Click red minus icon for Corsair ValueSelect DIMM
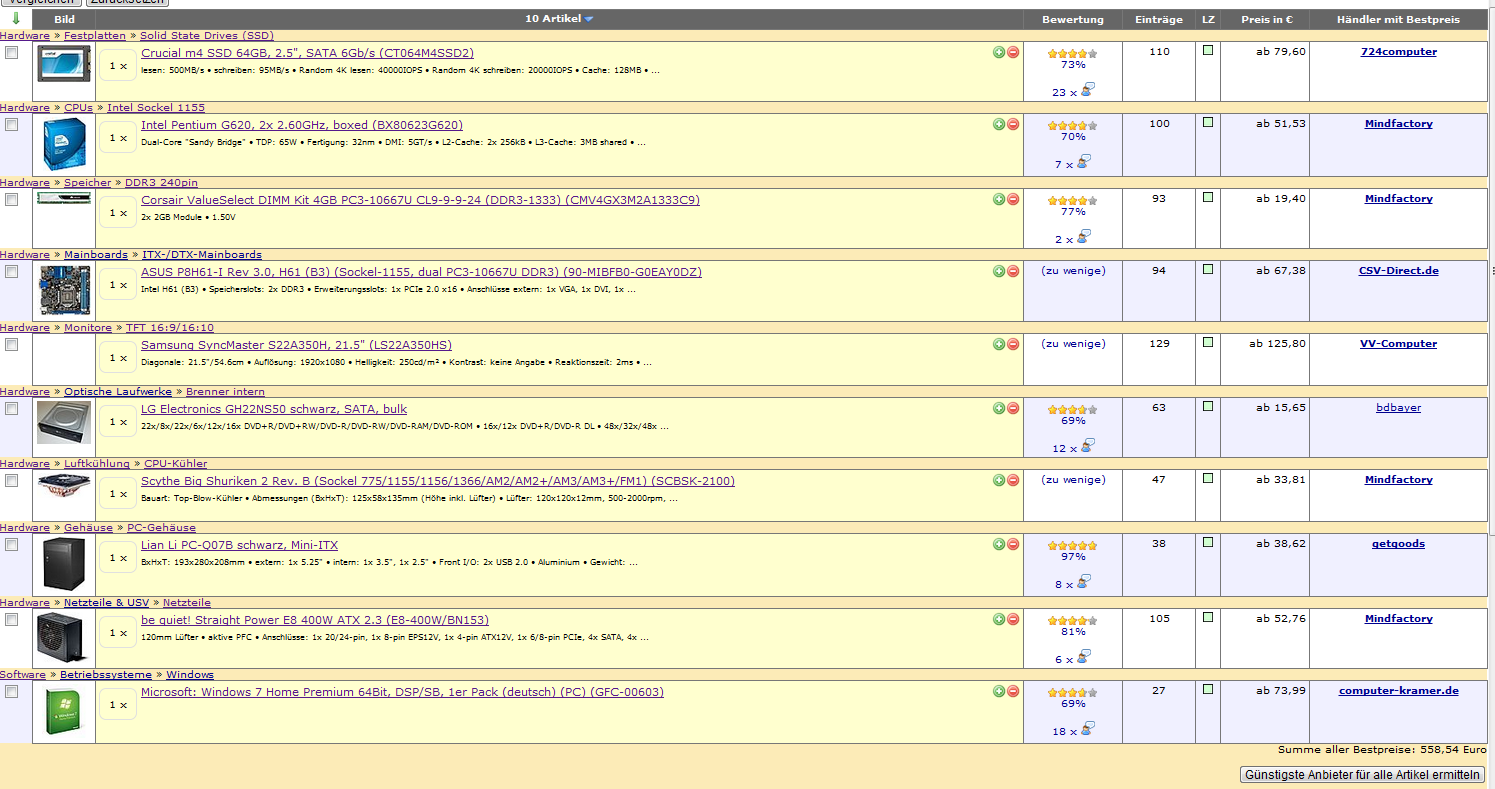 [1013, 199]
